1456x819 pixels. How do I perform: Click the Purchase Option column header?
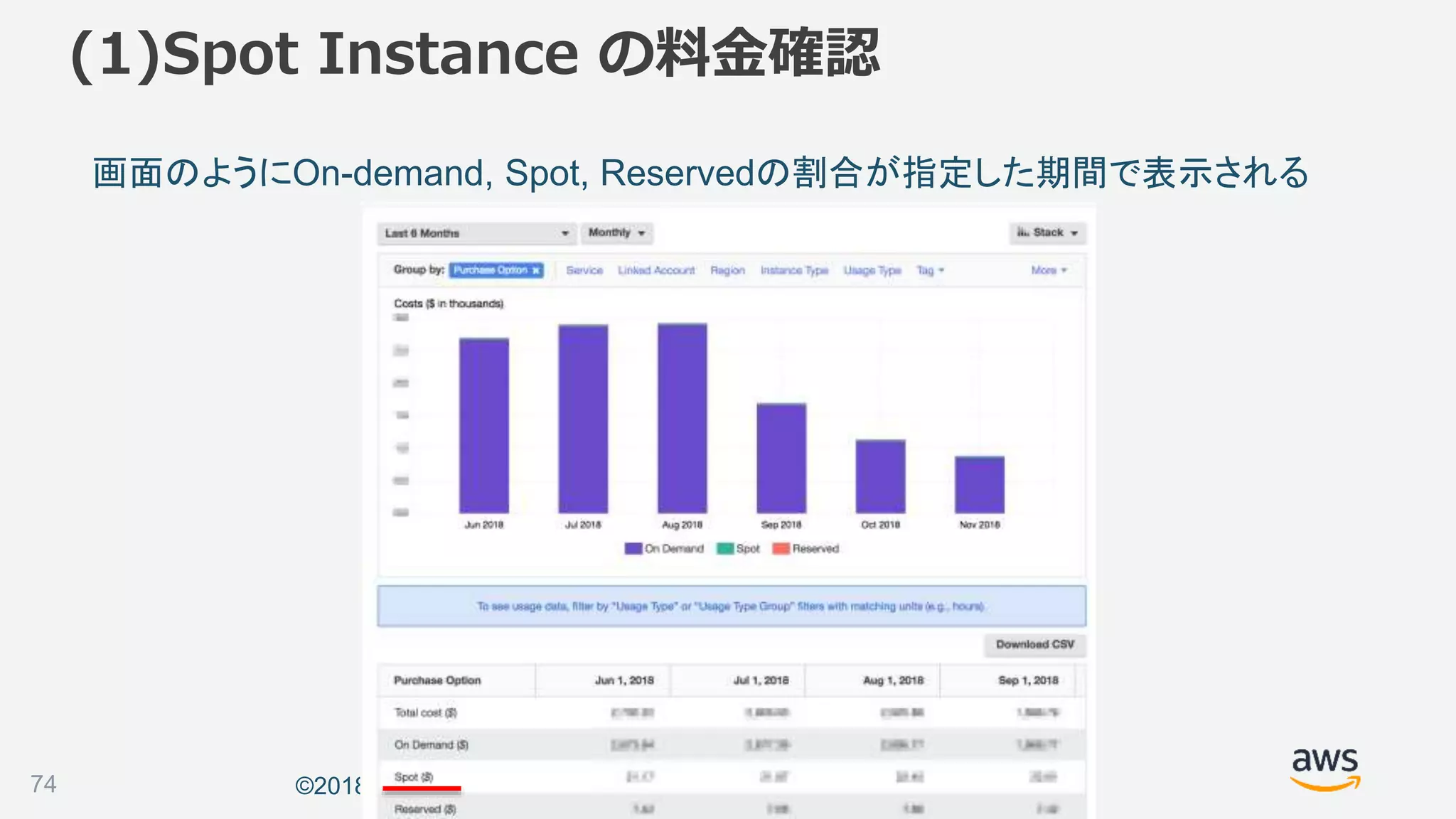click(x=456, y=680)
